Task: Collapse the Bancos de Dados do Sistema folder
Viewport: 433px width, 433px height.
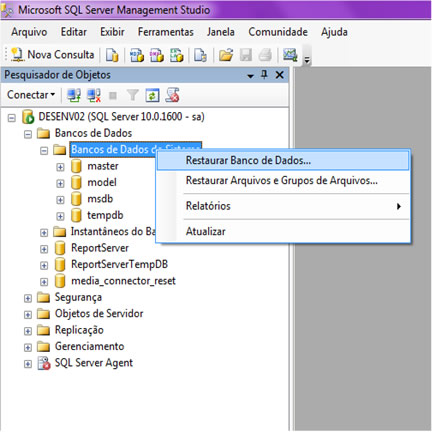Action: 44,151
